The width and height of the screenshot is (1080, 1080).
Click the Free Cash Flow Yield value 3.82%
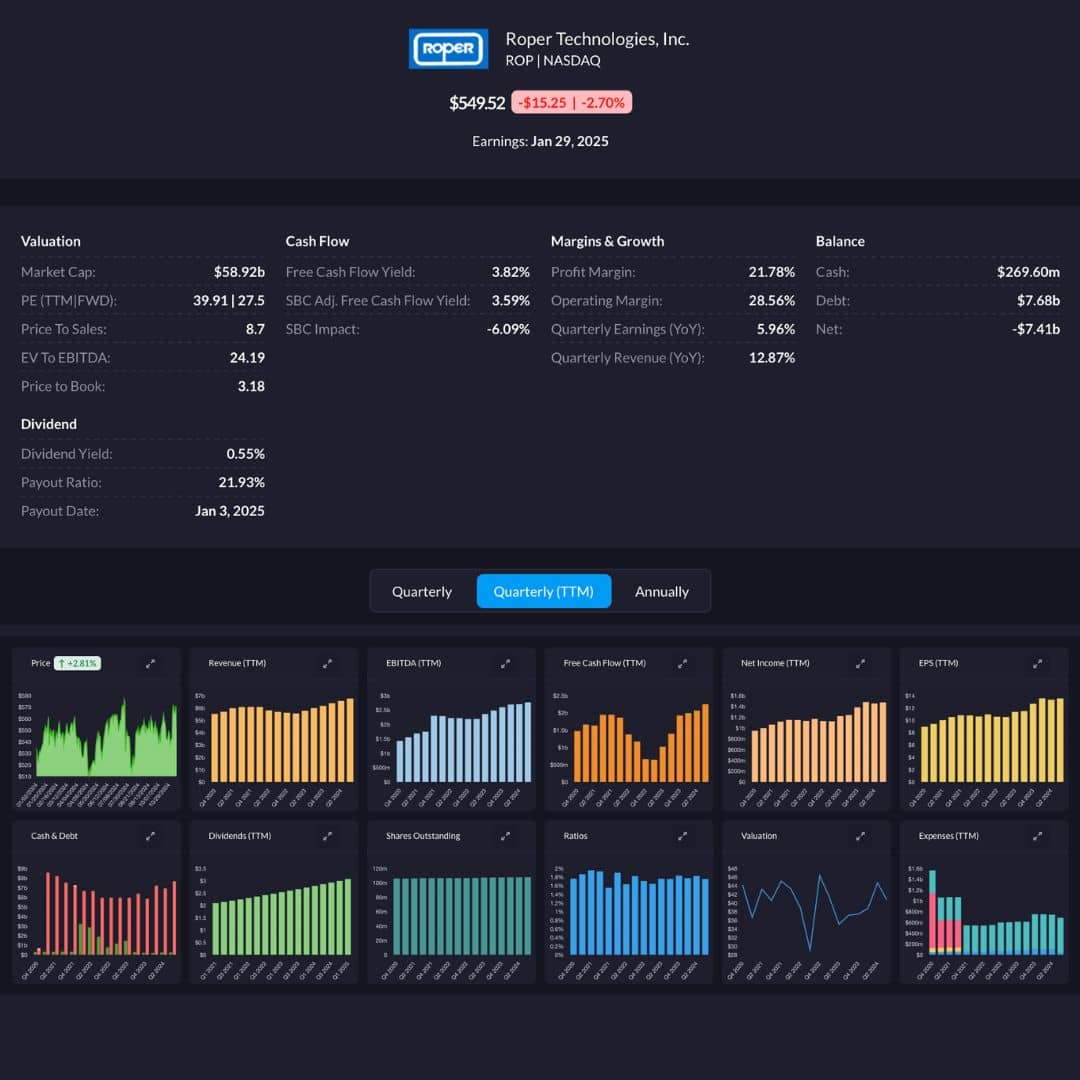coord(510,272)
